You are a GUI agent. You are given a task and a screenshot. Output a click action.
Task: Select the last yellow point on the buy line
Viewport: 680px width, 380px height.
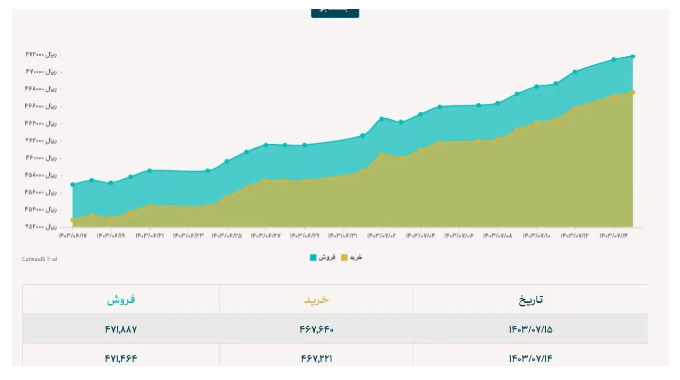tap(633, 92)
